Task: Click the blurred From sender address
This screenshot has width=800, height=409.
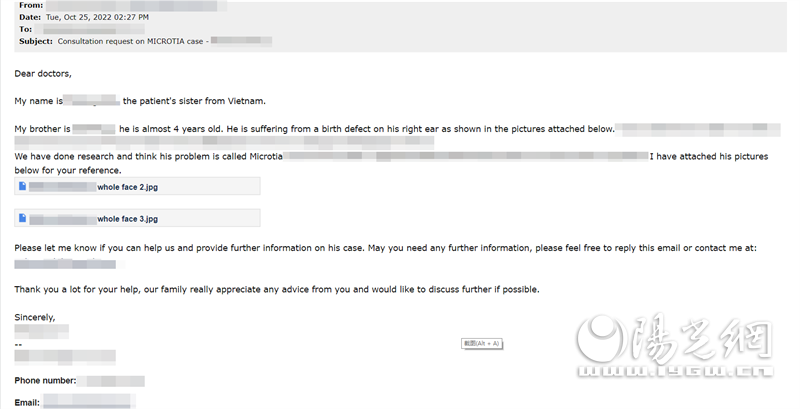Action: [x=135, y=6]
